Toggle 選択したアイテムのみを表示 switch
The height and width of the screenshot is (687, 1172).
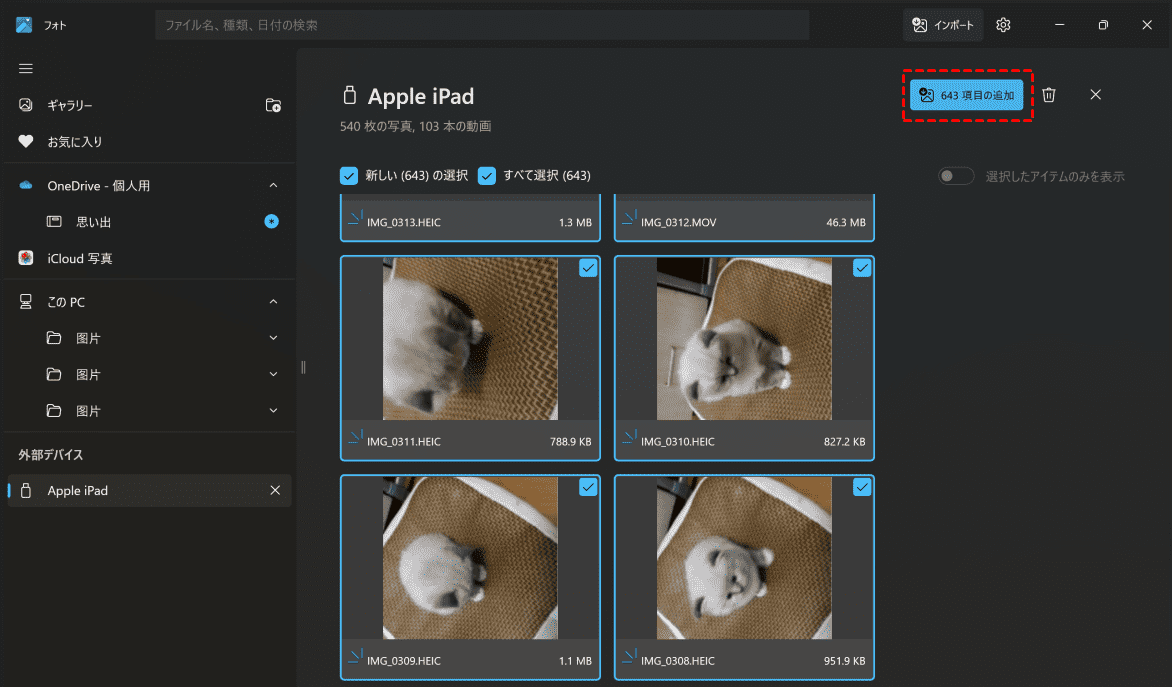[956, 176]
